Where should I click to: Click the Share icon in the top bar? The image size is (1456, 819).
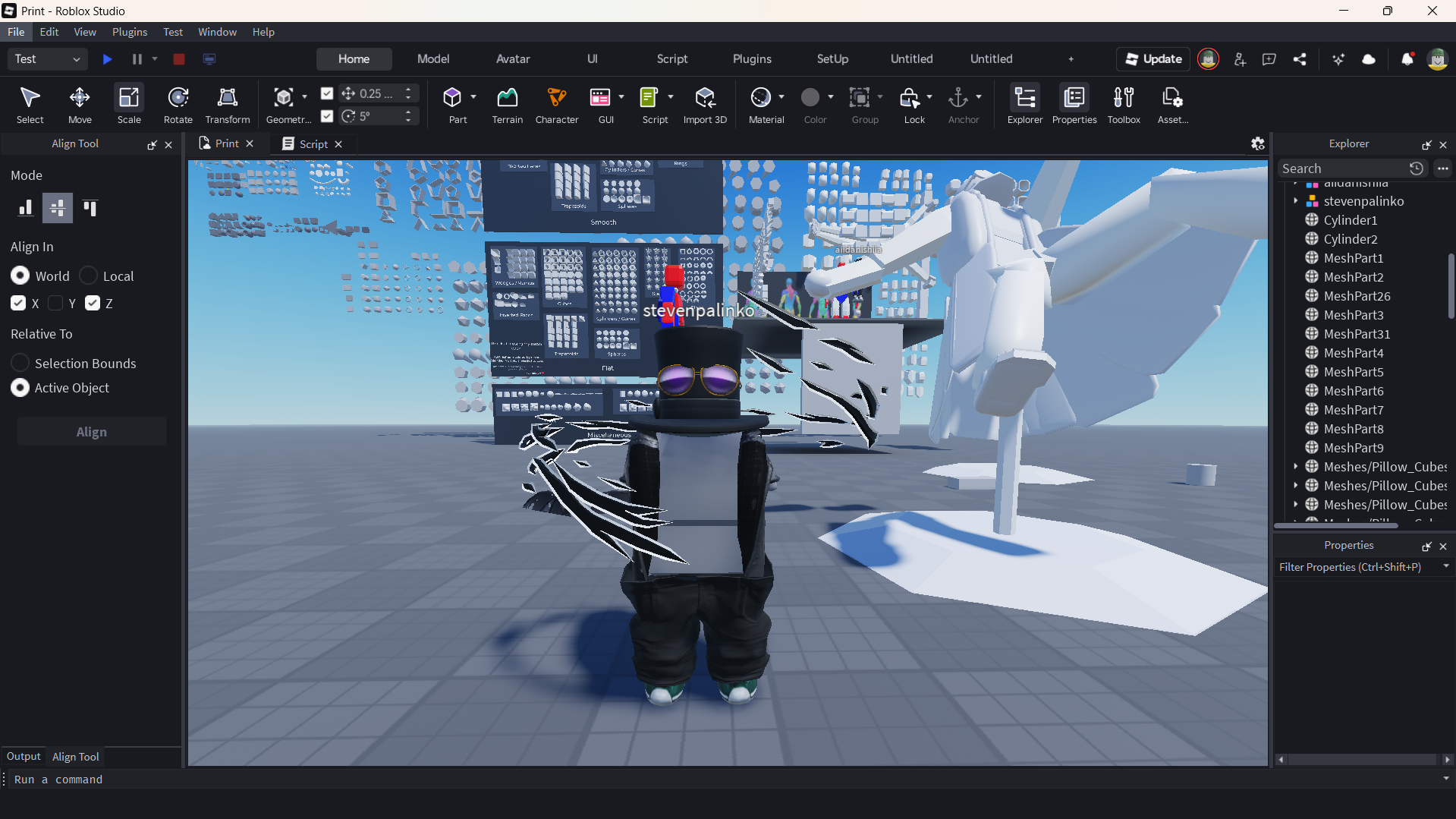click(1300, 59)
